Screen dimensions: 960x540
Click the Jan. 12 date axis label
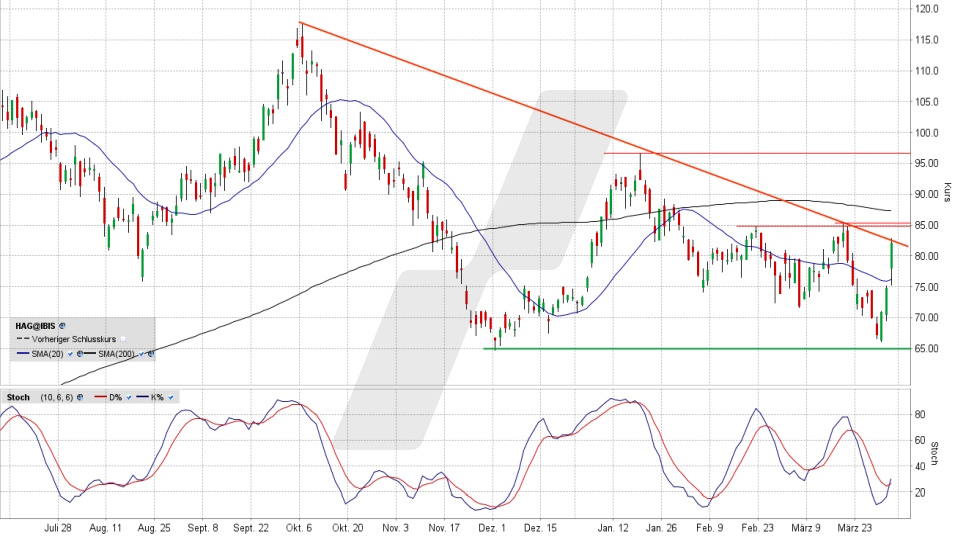pos(613,527)
